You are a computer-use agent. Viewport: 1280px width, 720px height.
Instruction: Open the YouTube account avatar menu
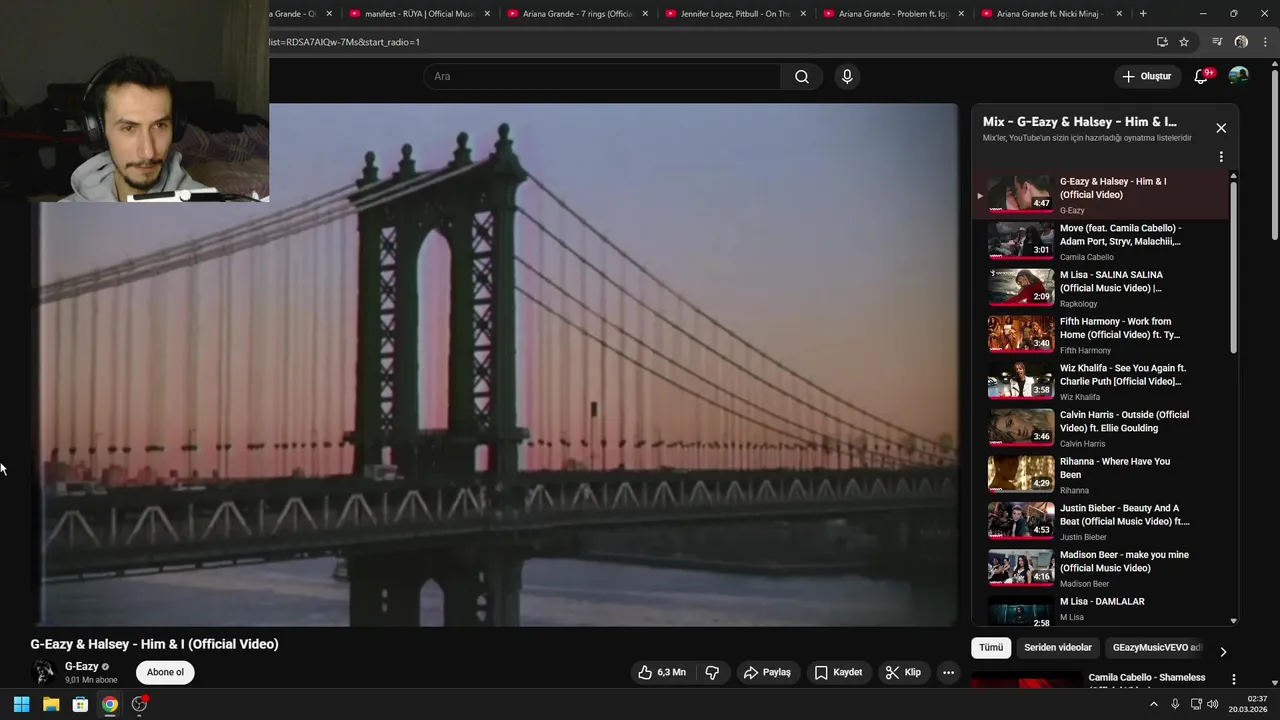[x=1239, y=76]
